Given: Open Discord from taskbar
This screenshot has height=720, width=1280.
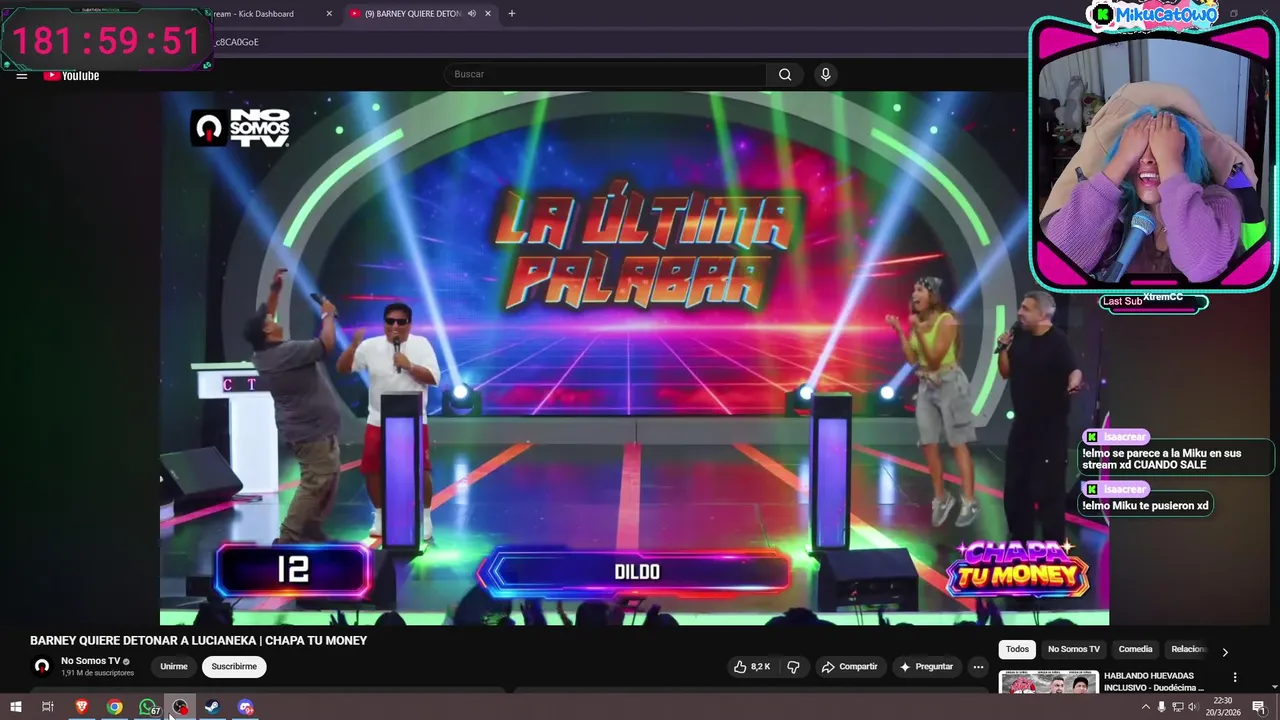Looking at the screenshot, I should [x=246, y=707].
